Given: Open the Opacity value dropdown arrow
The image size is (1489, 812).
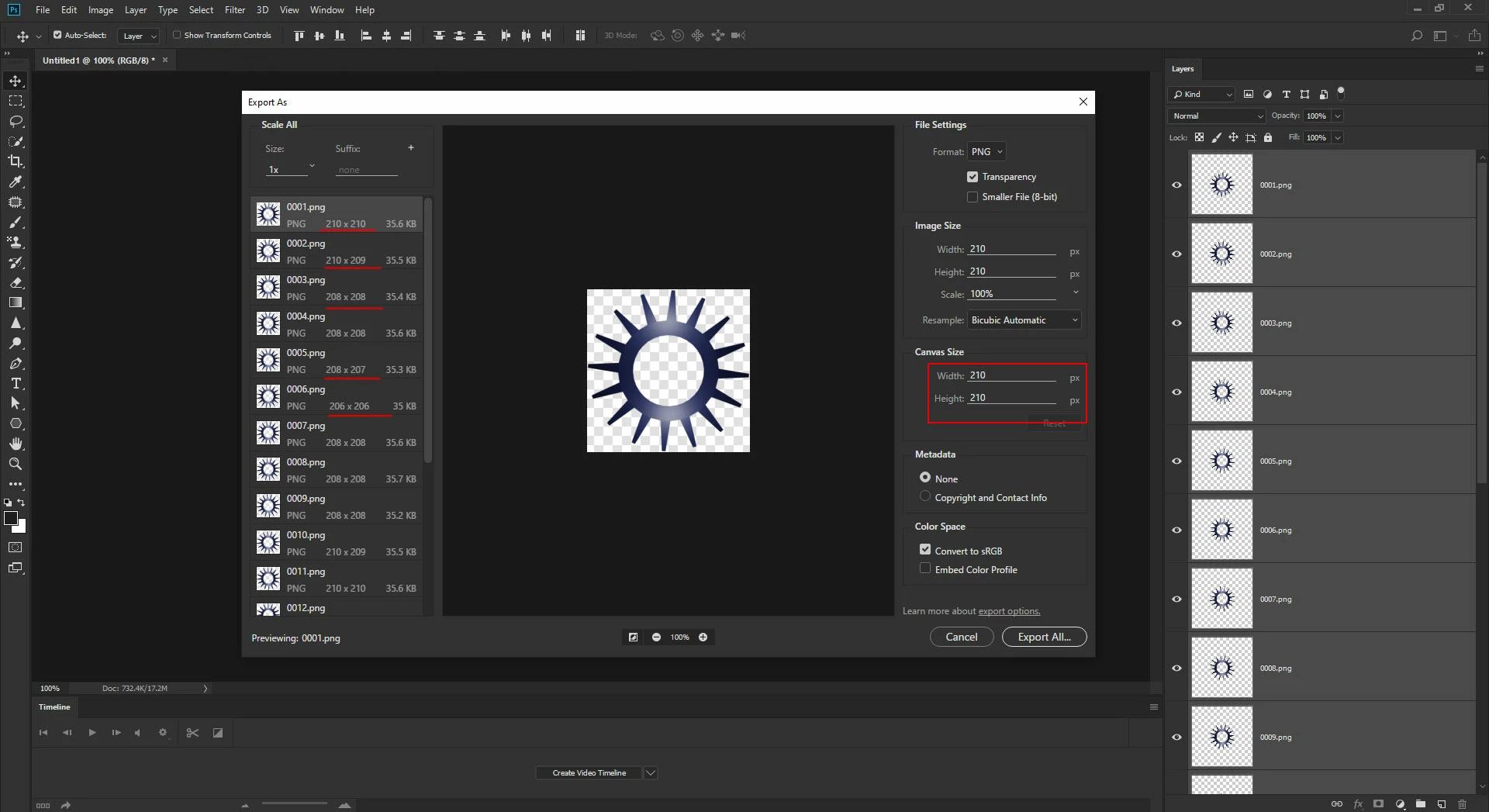Looking at the screenshot, I should click(1338, 116).
